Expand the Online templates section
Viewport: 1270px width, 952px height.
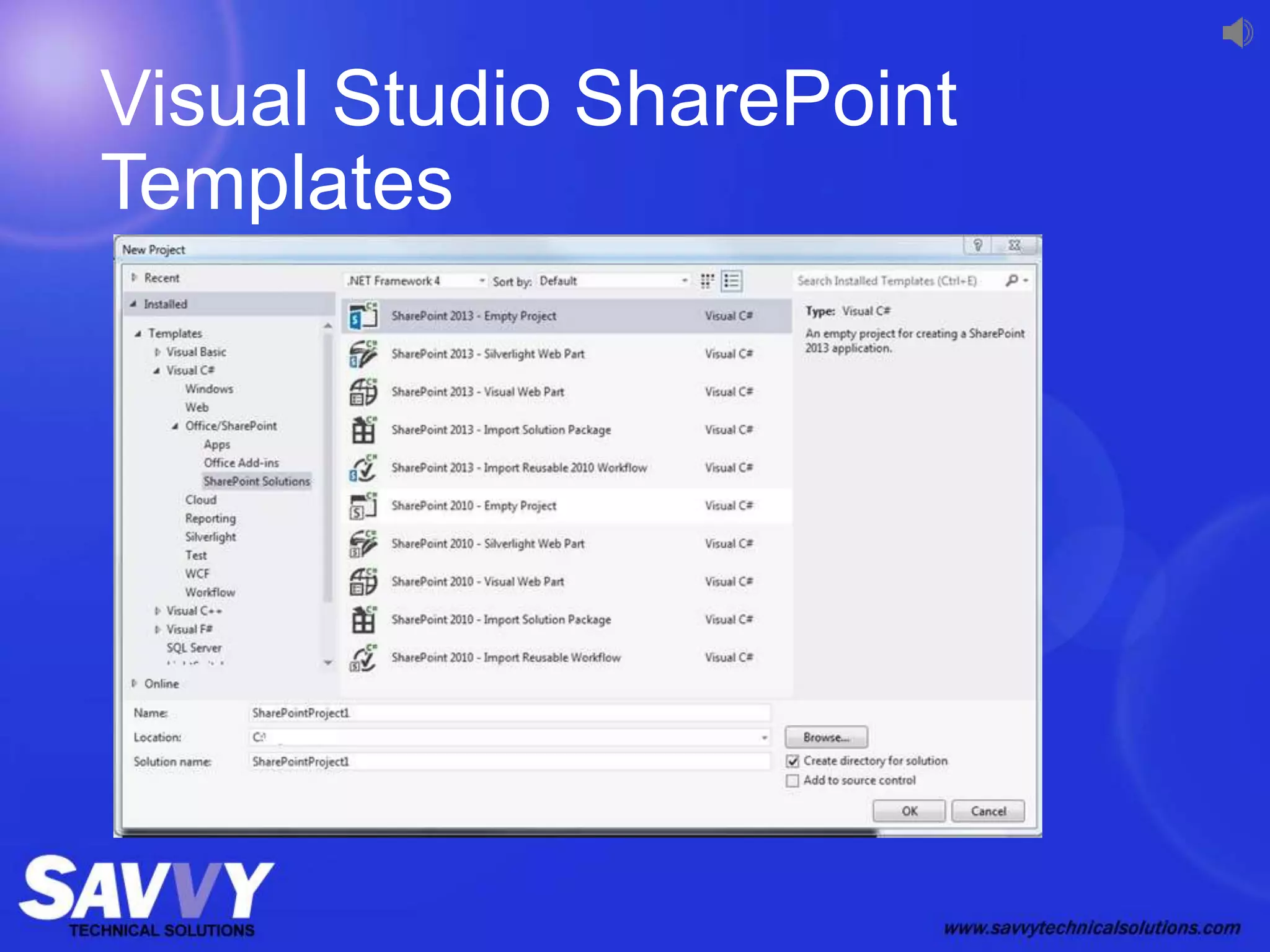click(134, 684)
